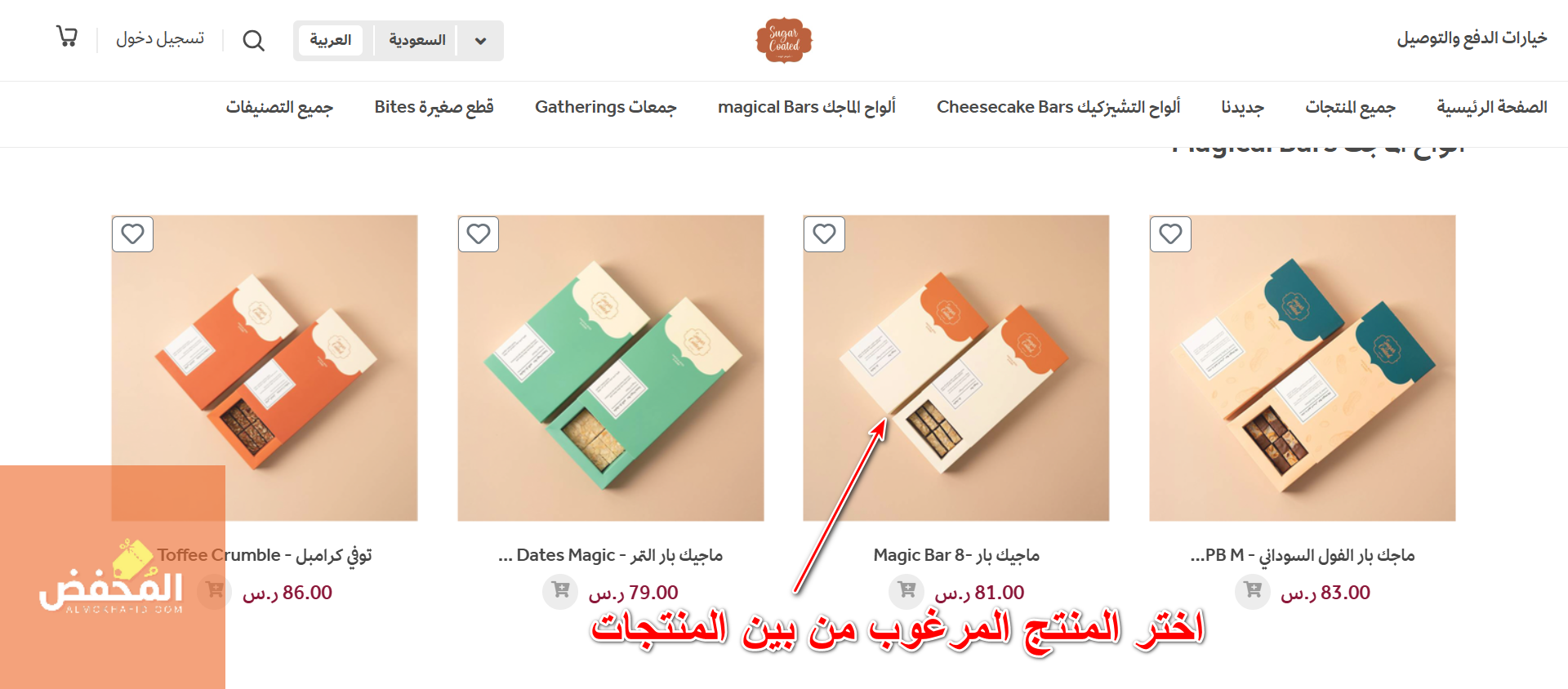Favorite the Toffee Crumble product

coord(132,234)
